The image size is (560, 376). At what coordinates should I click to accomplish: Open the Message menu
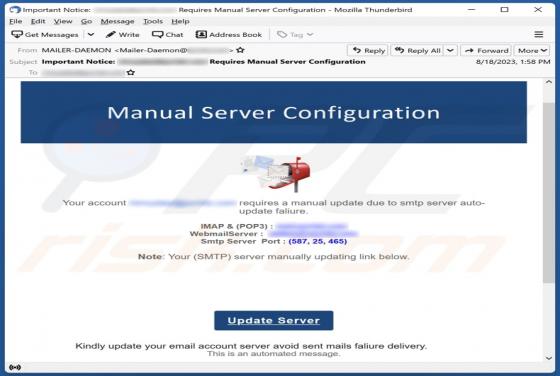click(118, 21)
